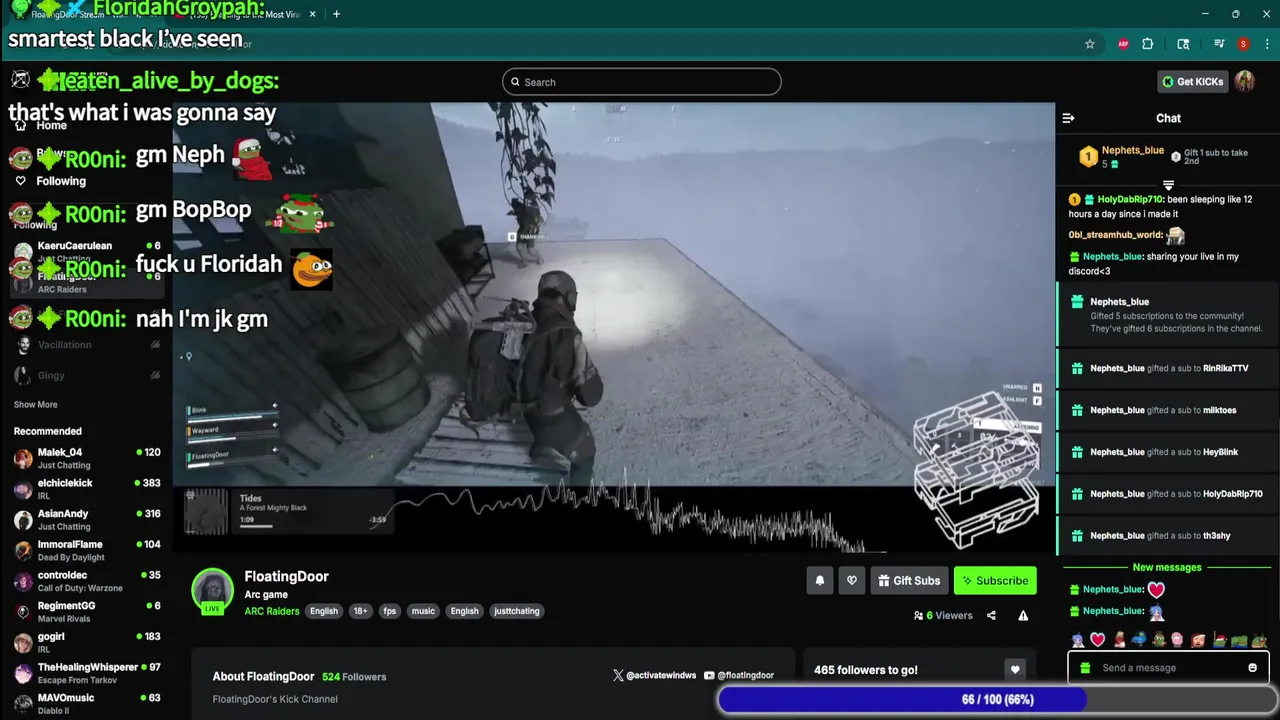Click the green Subscribe button
Viewport: 1280px width, 720px height.
click(995, 581)
